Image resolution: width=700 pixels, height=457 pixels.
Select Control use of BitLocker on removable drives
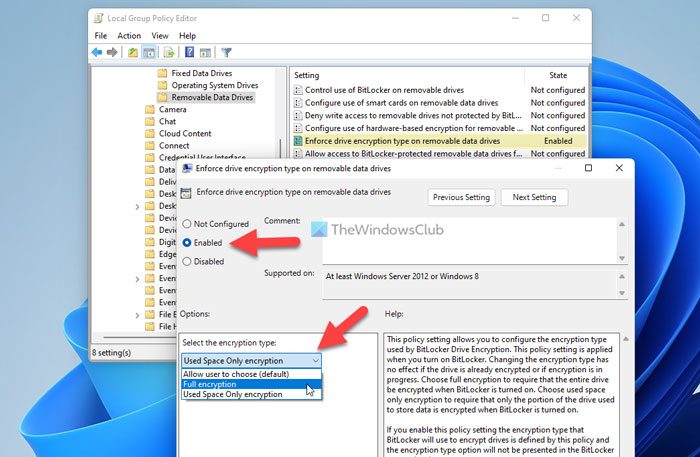tap(384, 90)
